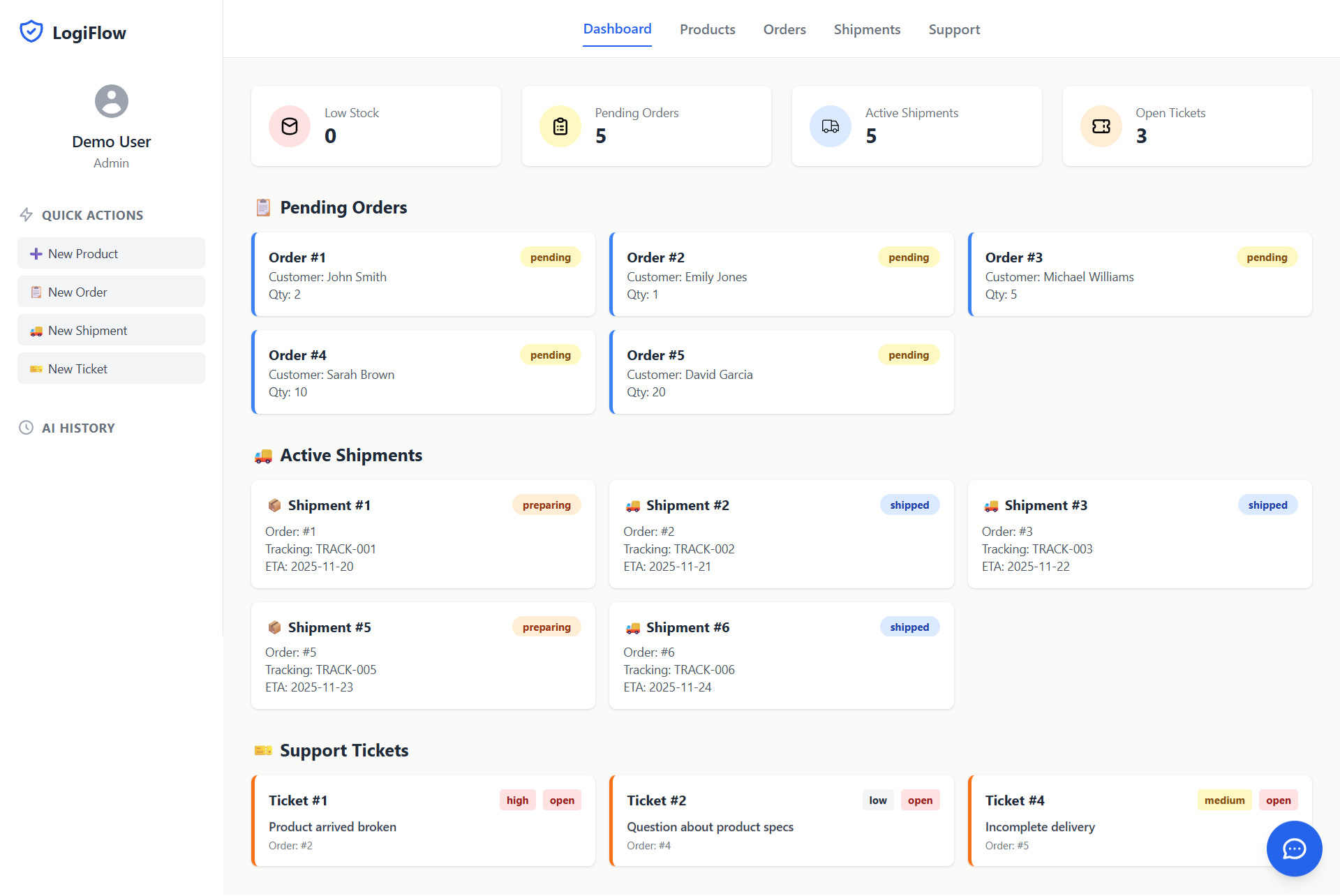Click the New Product button
The width and height of the screenshot is (1340, 896).
(111, 253)
